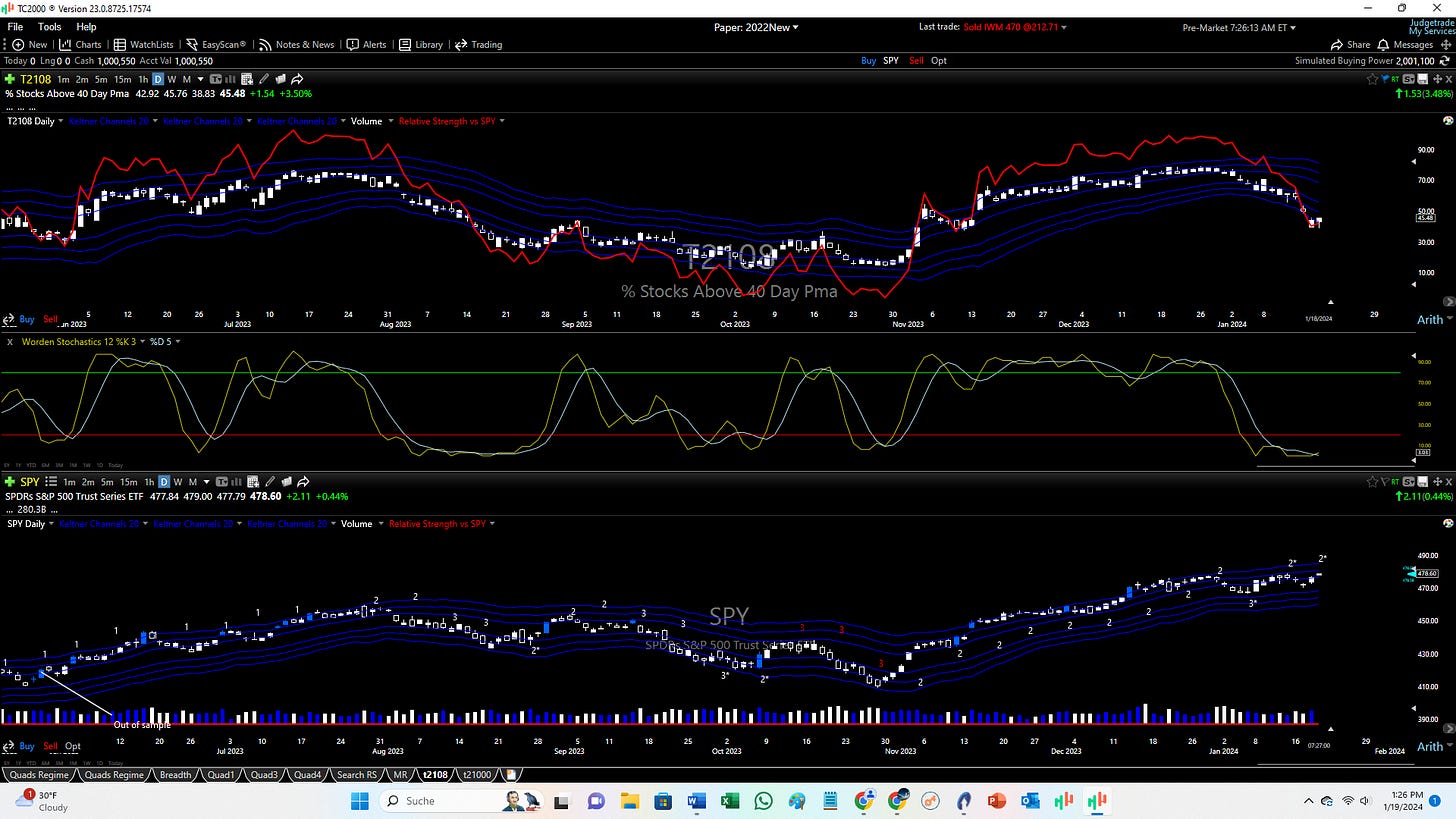The image size is (1456, 819).
Task: Switch to the Breadth tab
Action: pos(176,775)
